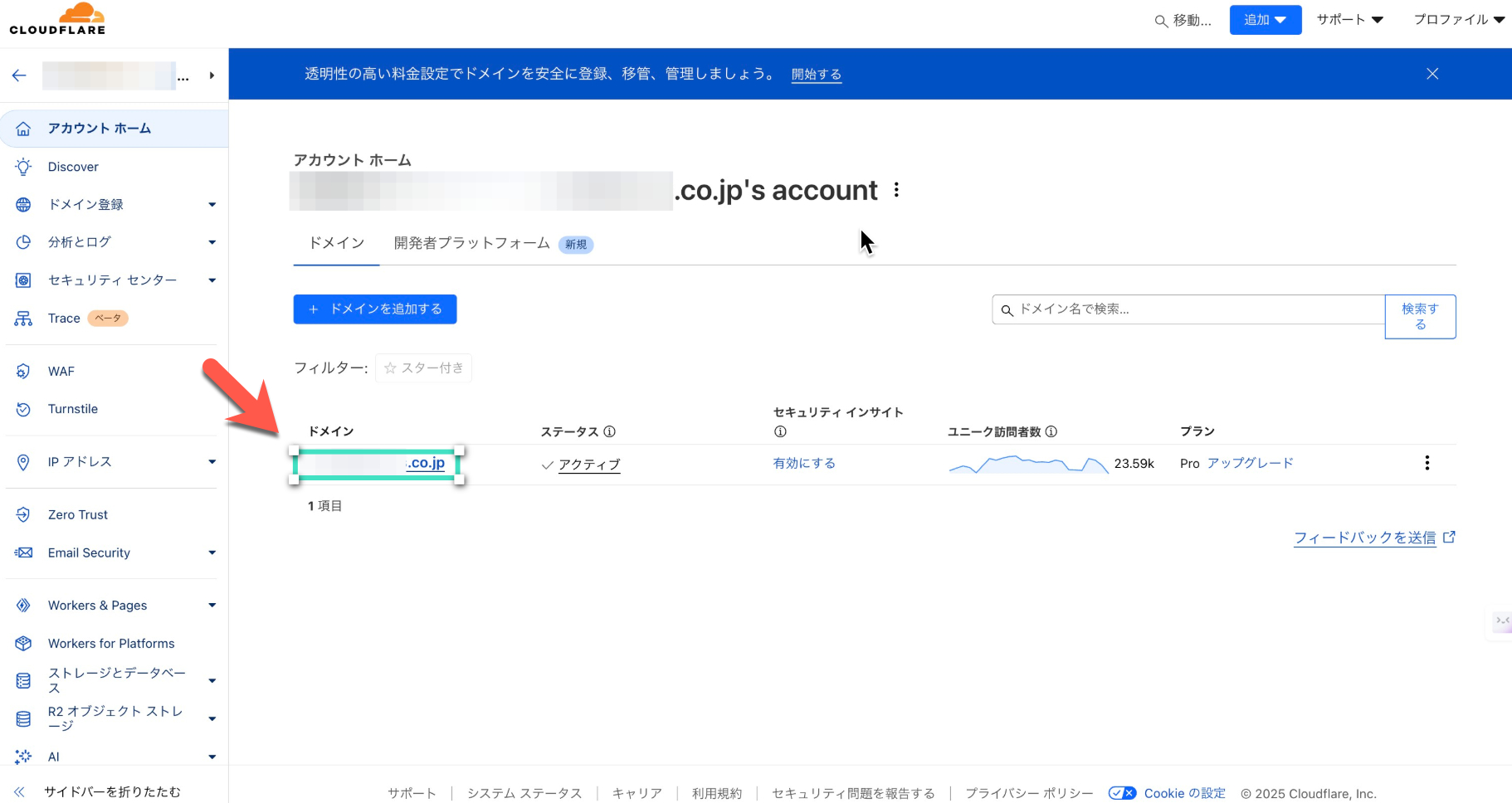Viewport: 1512px width, 803px height.
Task: Click the アクティブ status text
Action: coord(589,465)
